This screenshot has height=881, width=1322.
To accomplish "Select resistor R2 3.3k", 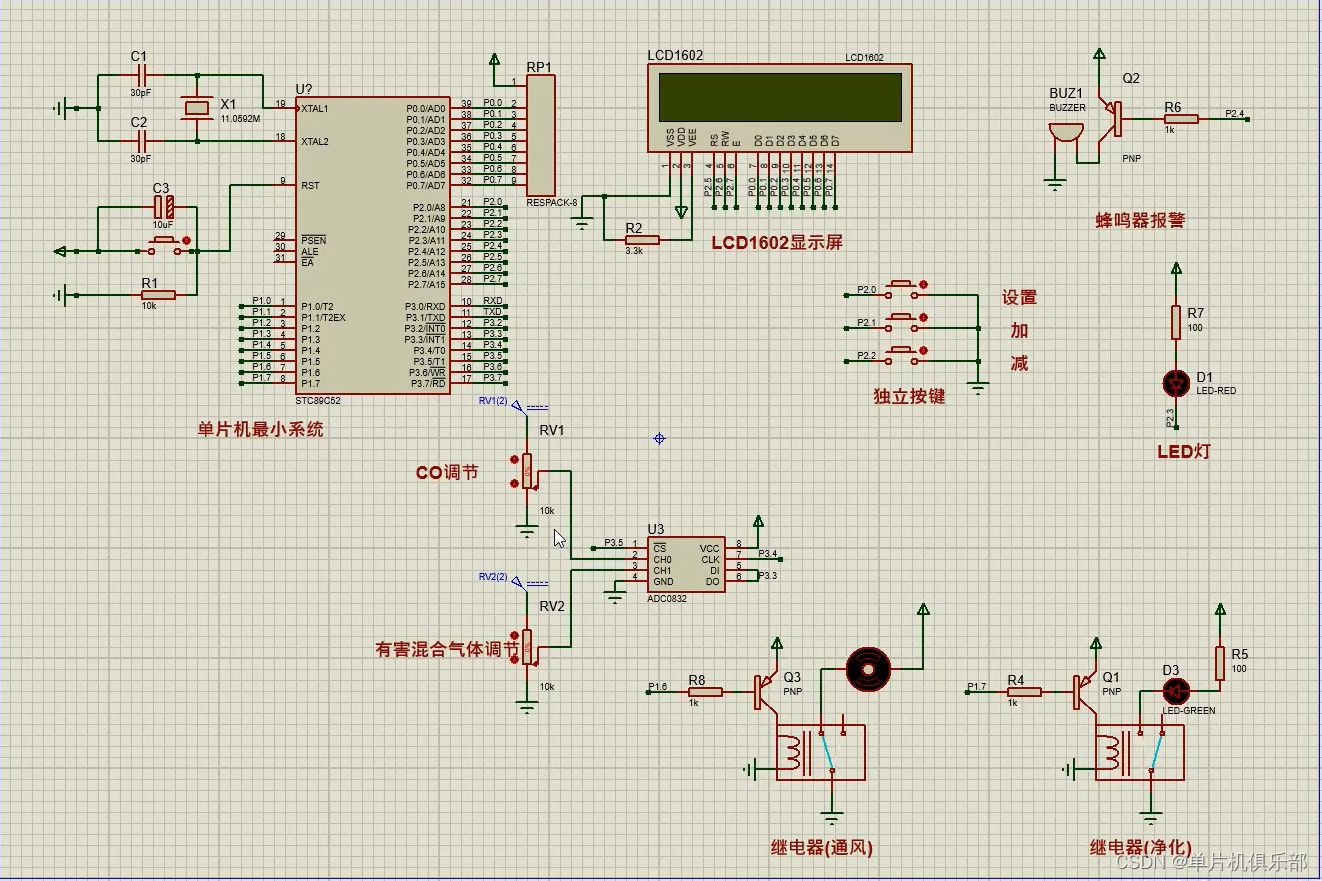I will coord(642,239).
